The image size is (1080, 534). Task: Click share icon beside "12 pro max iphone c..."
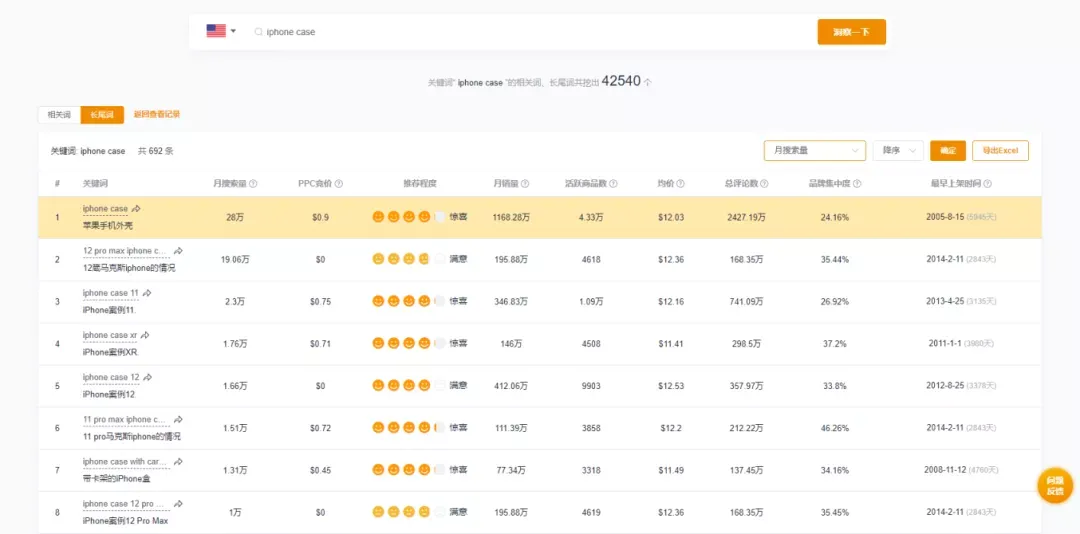(178, 251)
